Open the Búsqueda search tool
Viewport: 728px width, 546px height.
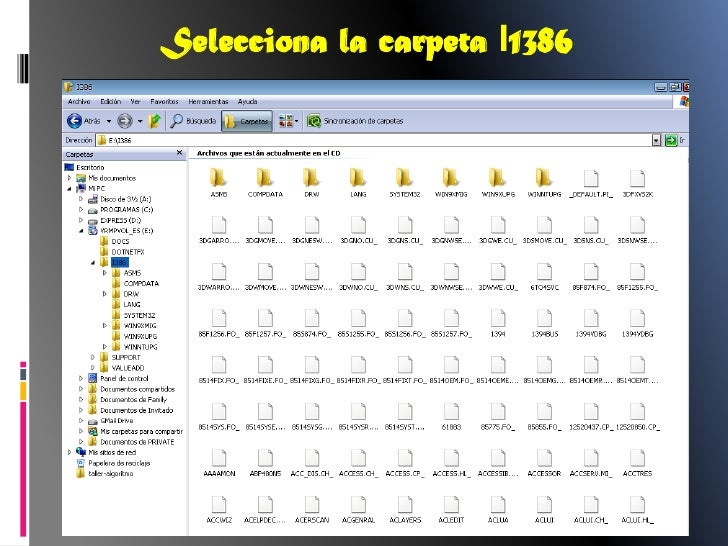[x=193, y=121]
